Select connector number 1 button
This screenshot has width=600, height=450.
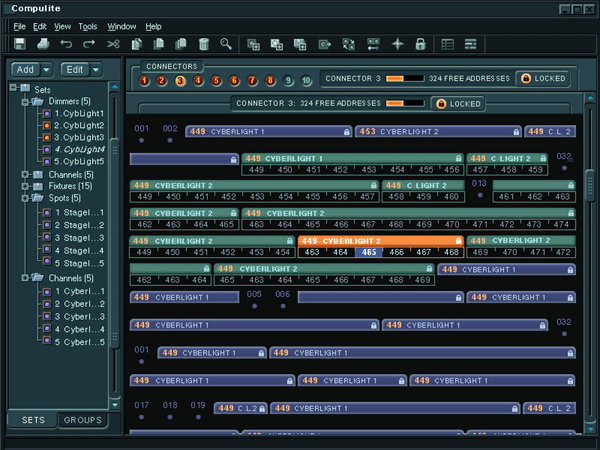(146, 80)
